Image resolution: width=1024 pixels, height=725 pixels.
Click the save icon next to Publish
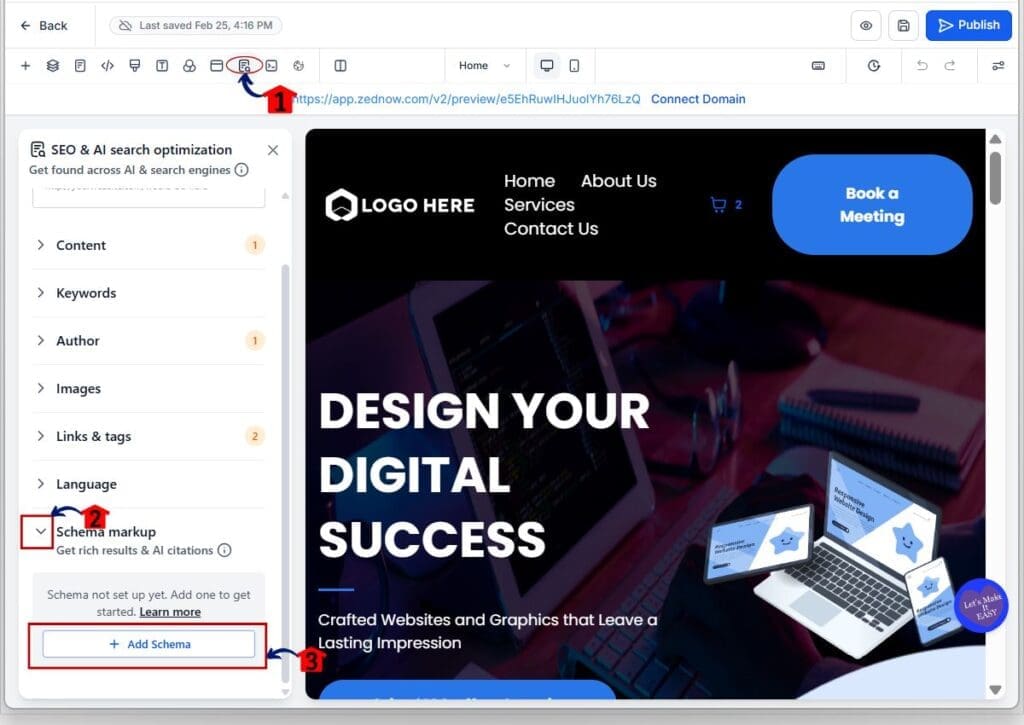coord(903,26)
